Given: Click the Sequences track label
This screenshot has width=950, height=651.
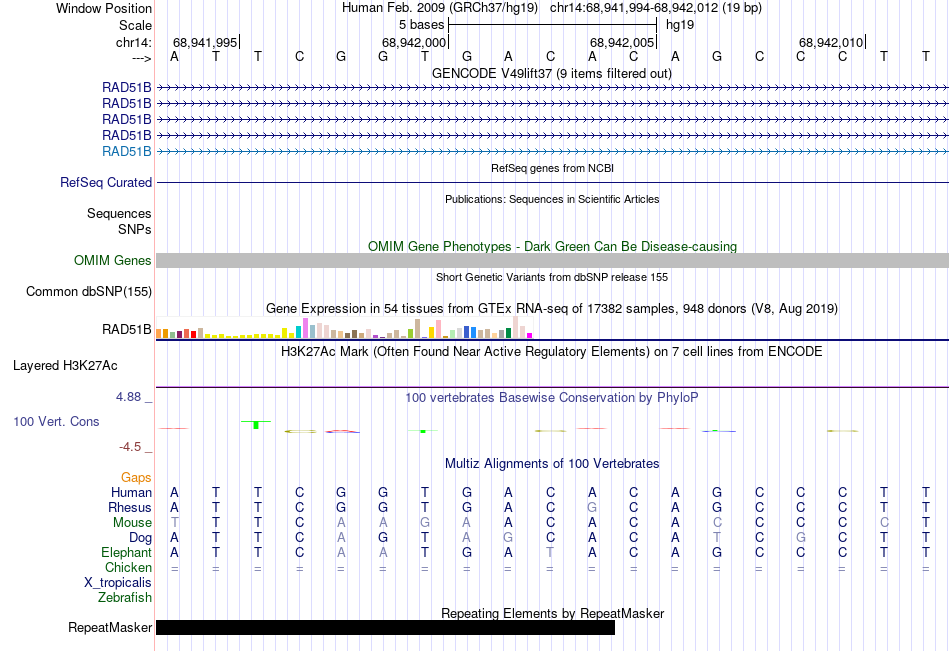Looking at the screenshot, I should (x=119, y=213).
